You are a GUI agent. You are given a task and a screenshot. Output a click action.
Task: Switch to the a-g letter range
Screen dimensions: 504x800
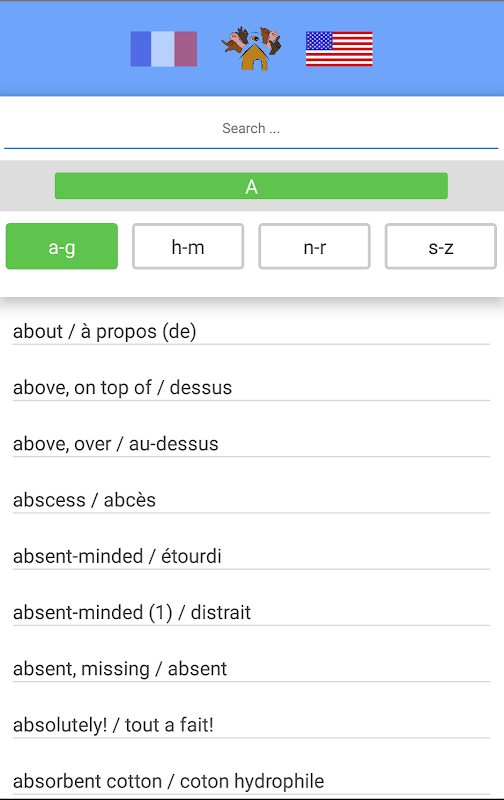[x=62, y=246]
